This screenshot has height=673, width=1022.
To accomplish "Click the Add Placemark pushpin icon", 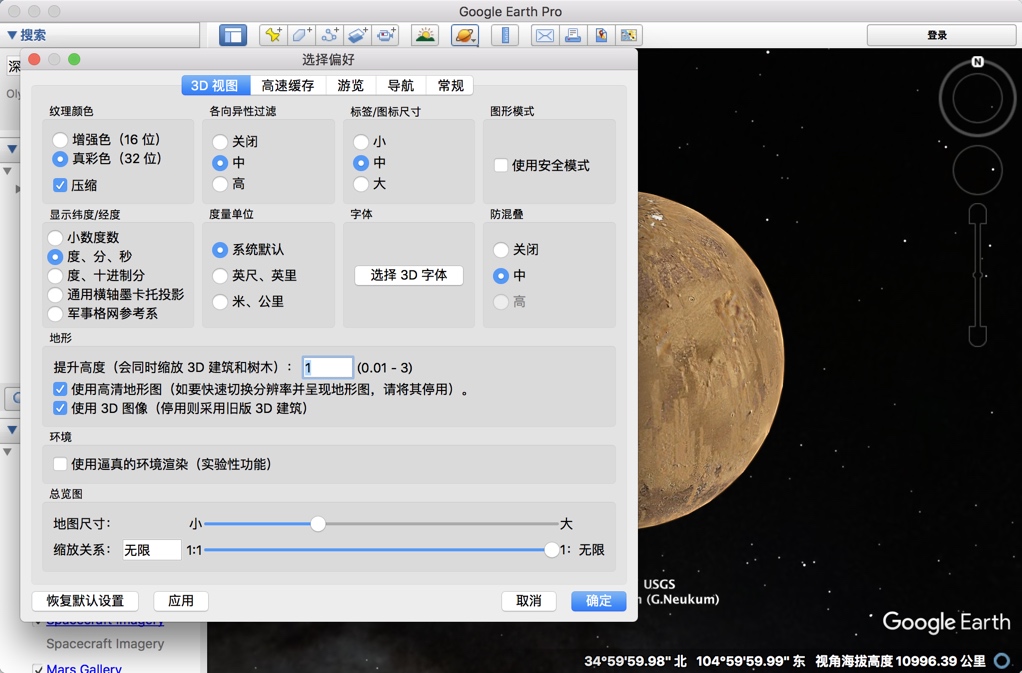I will pyautogui.click(x=273, y=35).
